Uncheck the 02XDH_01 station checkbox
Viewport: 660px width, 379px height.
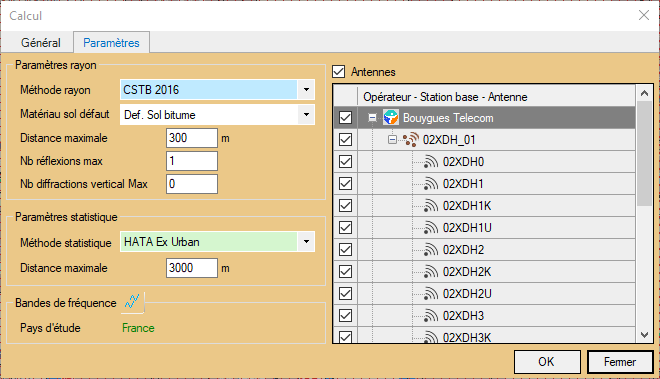[x=346, y=139]
